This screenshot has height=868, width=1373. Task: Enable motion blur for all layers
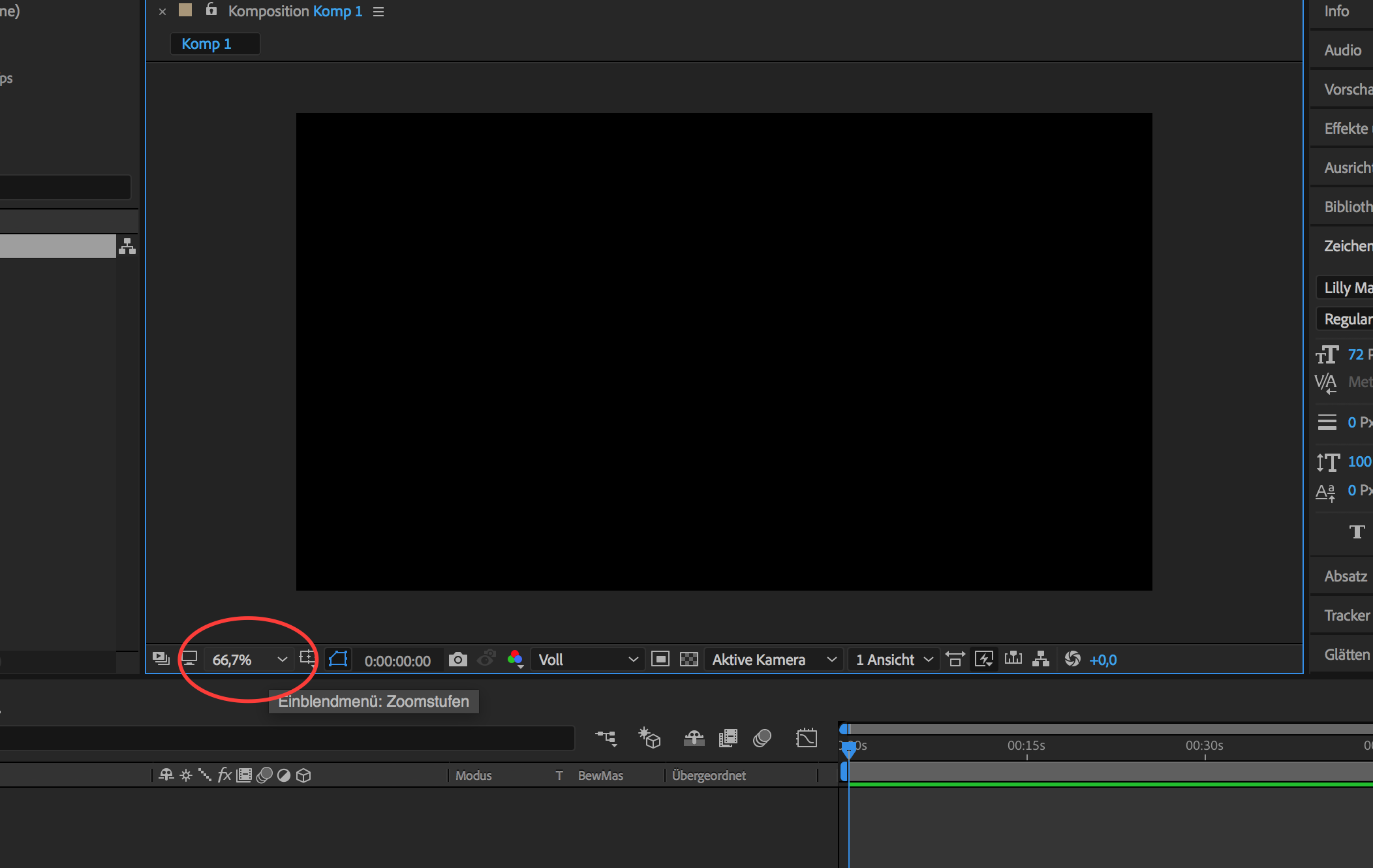762,738
